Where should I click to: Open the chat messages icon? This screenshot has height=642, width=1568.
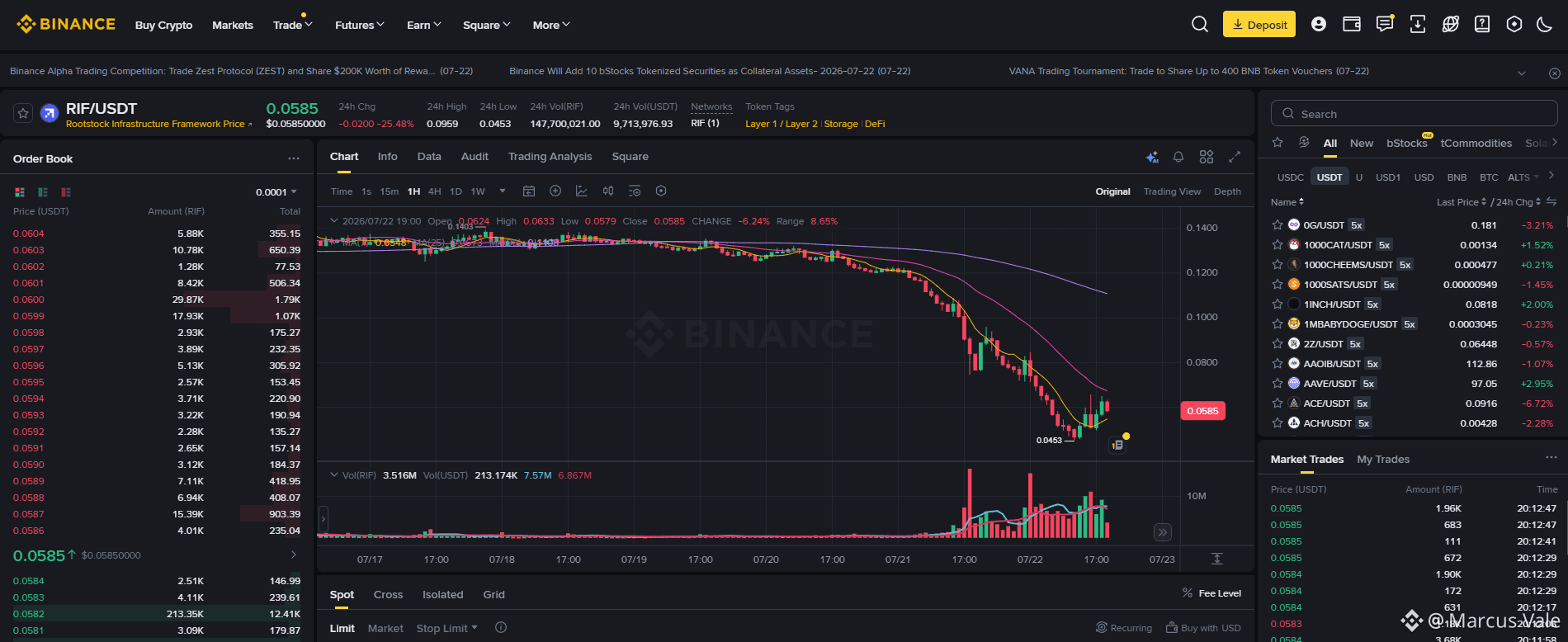(1385, 24)
